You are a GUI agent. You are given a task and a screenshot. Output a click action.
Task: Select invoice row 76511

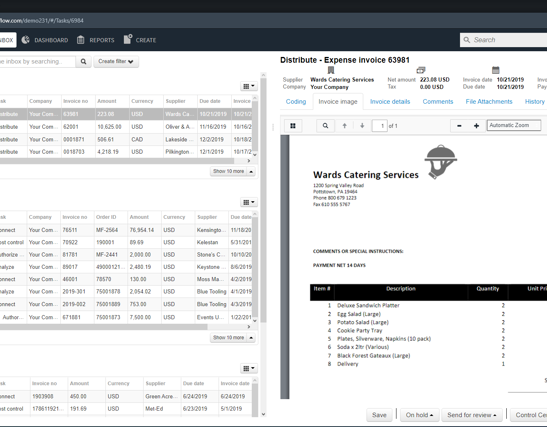[126, 230]
